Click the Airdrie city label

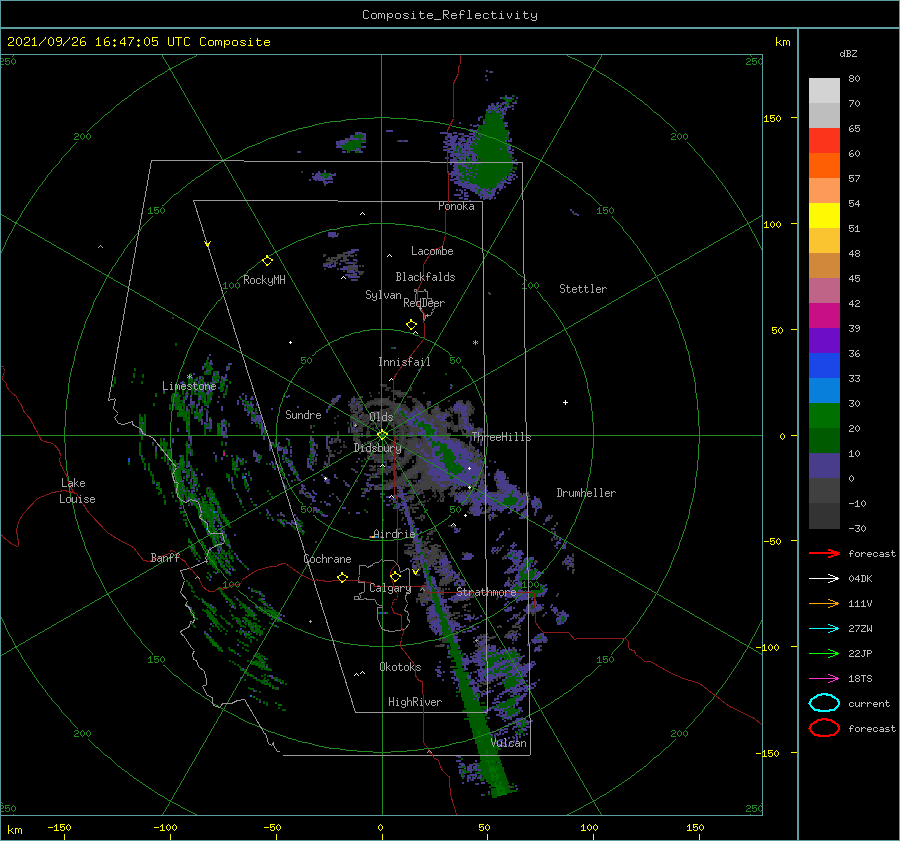[394, 534]
